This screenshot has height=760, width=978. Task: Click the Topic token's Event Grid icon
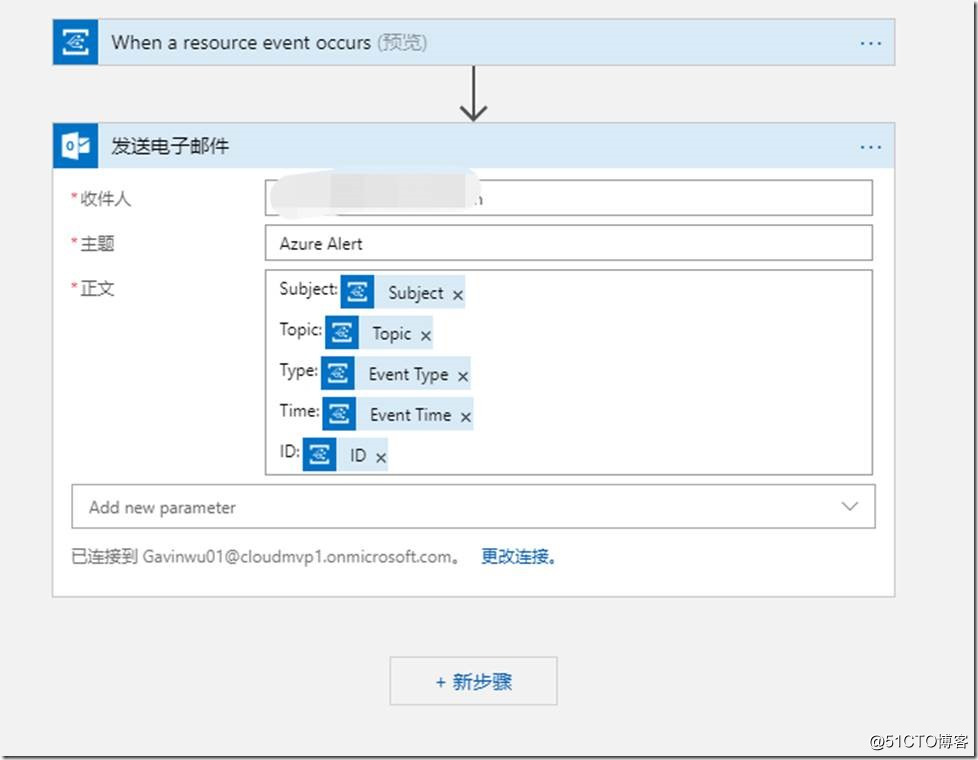click(x=342, y=332)
